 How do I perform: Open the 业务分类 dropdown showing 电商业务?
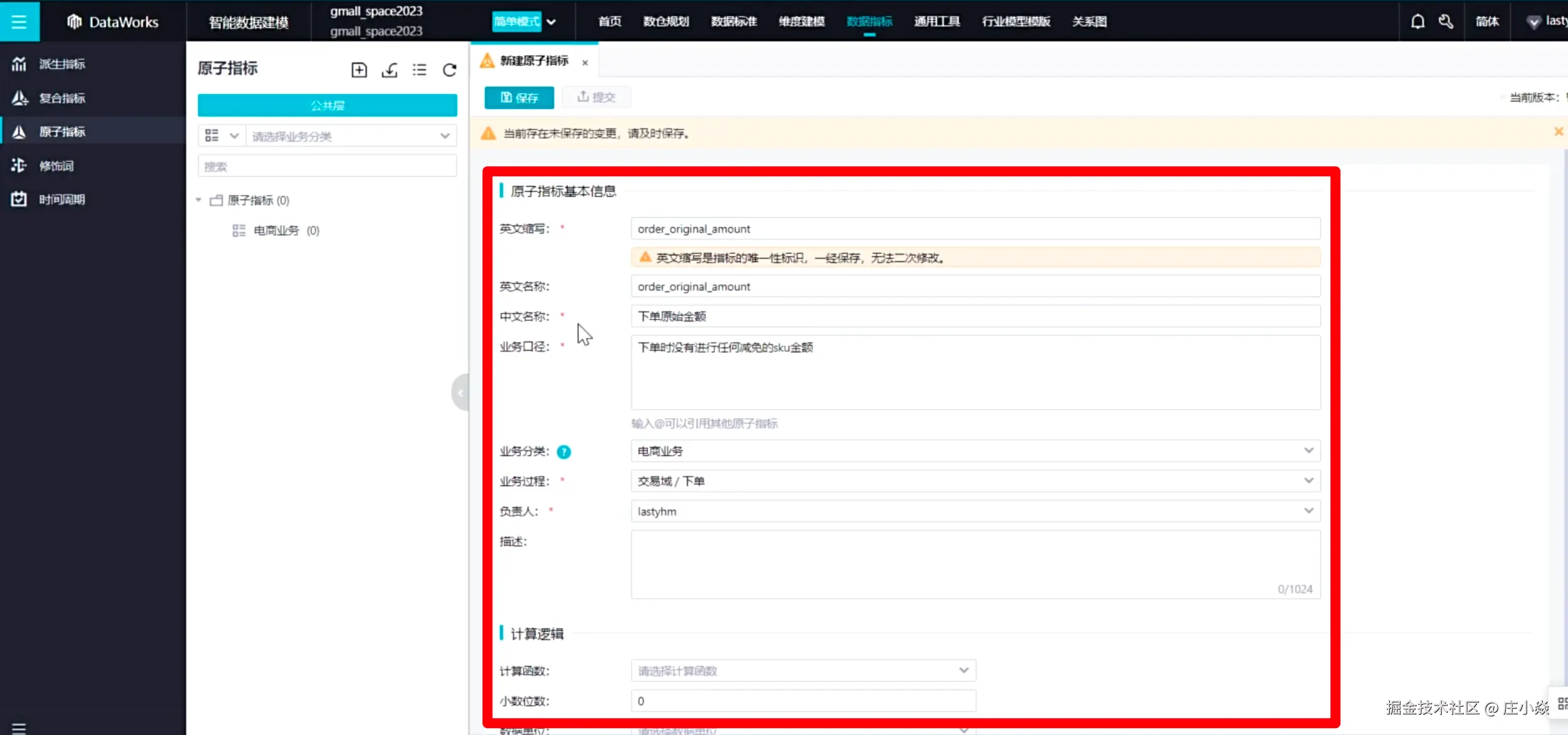(975, 451)
